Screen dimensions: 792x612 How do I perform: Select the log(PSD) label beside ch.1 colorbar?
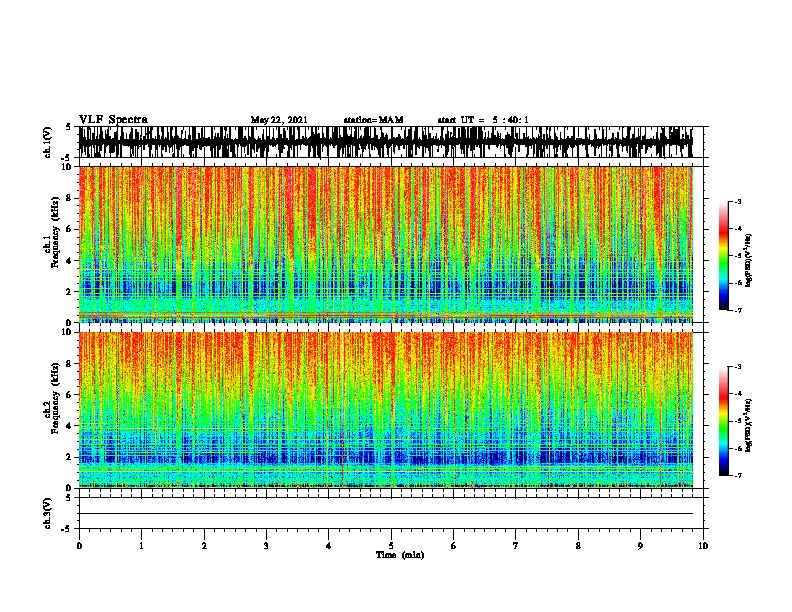click(x=748, y=260)
